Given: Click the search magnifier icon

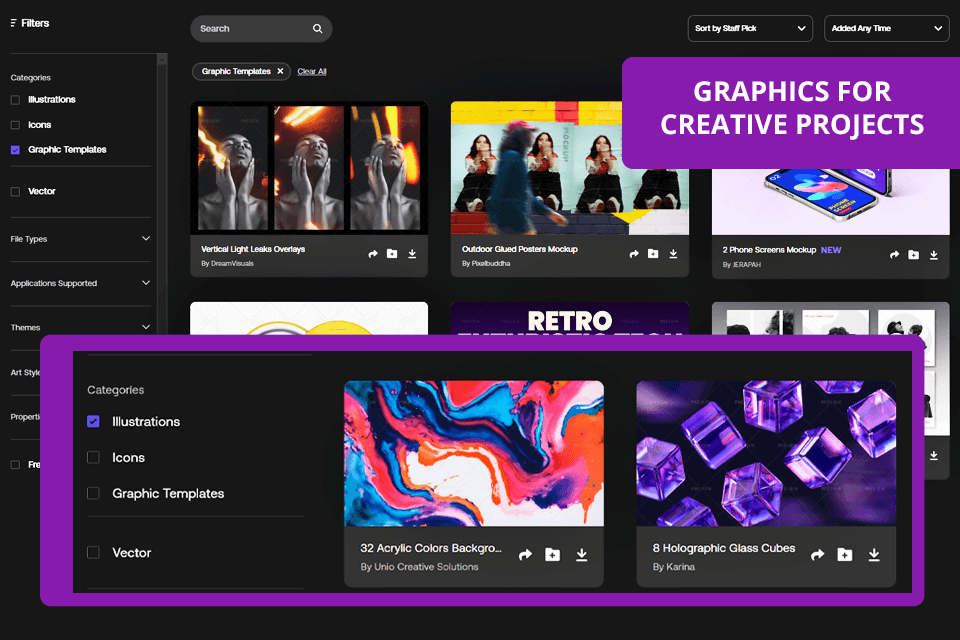Looking at the screenshot, I should 317,29.
